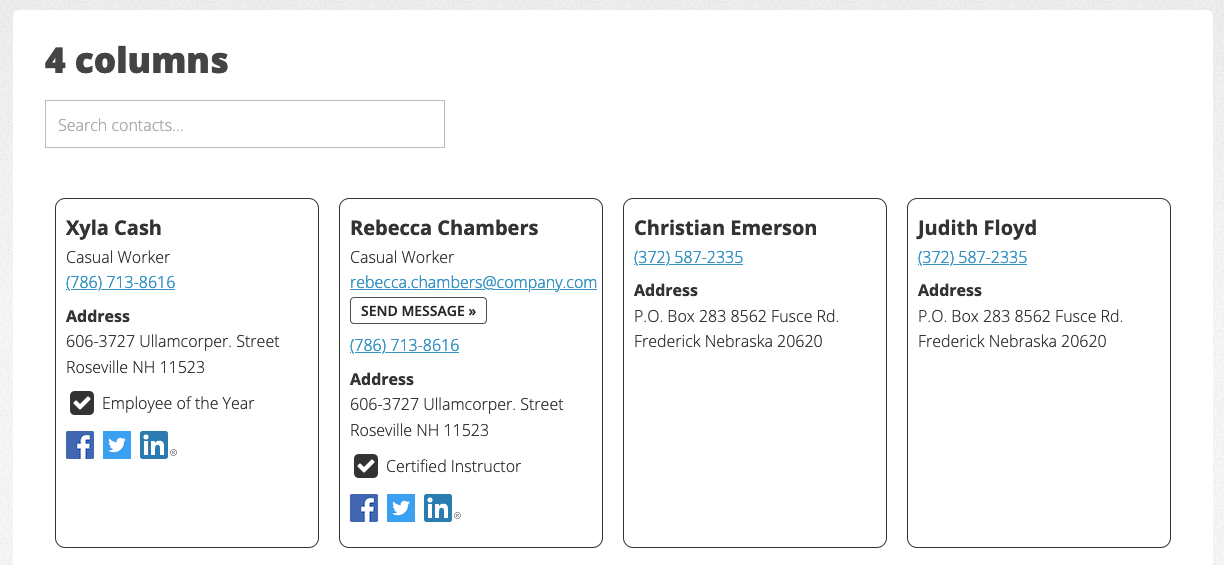Open Xyla Cash's LinkedIn icon

[154, 445]
